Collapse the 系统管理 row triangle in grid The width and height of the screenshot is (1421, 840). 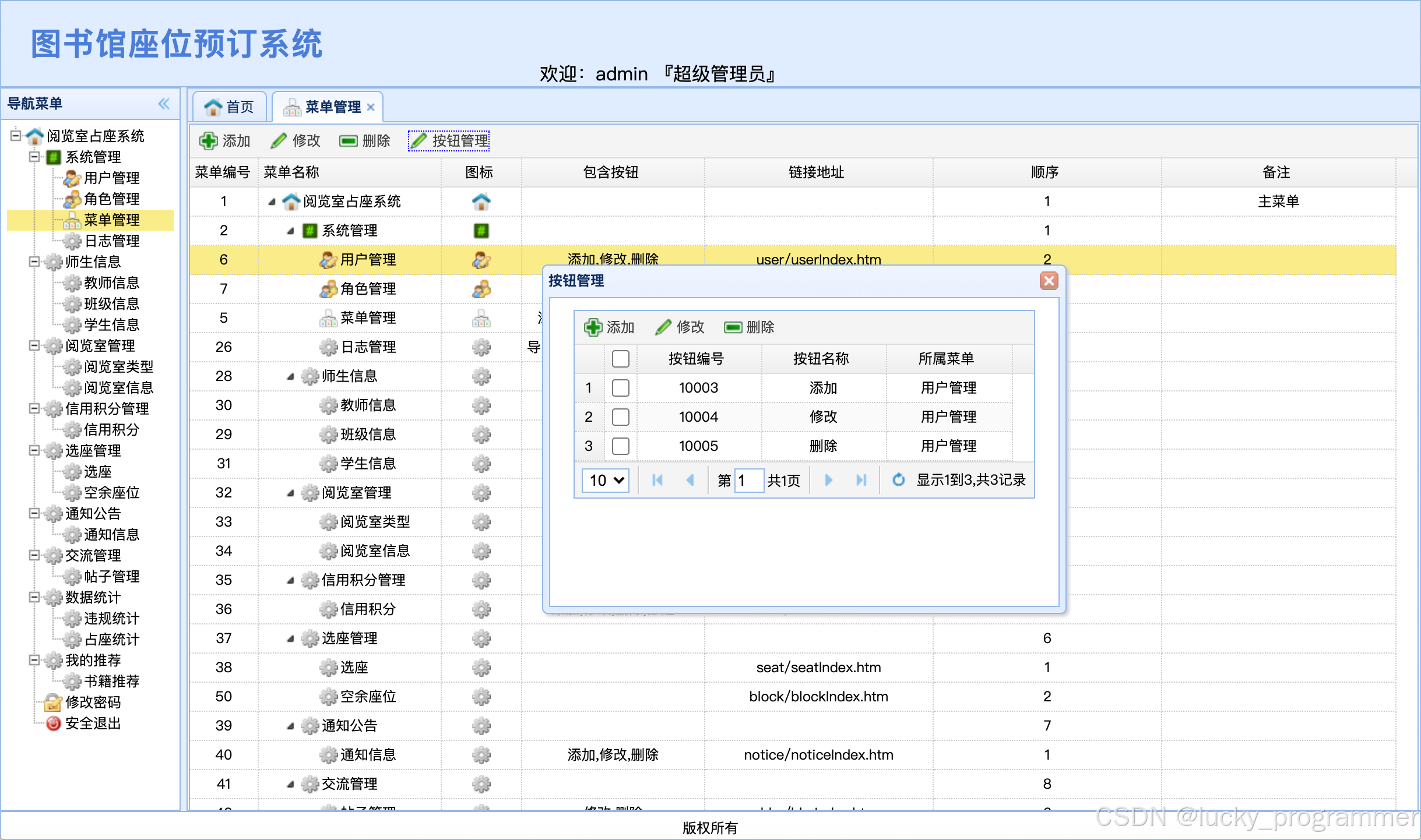click(x=290, y=231)
